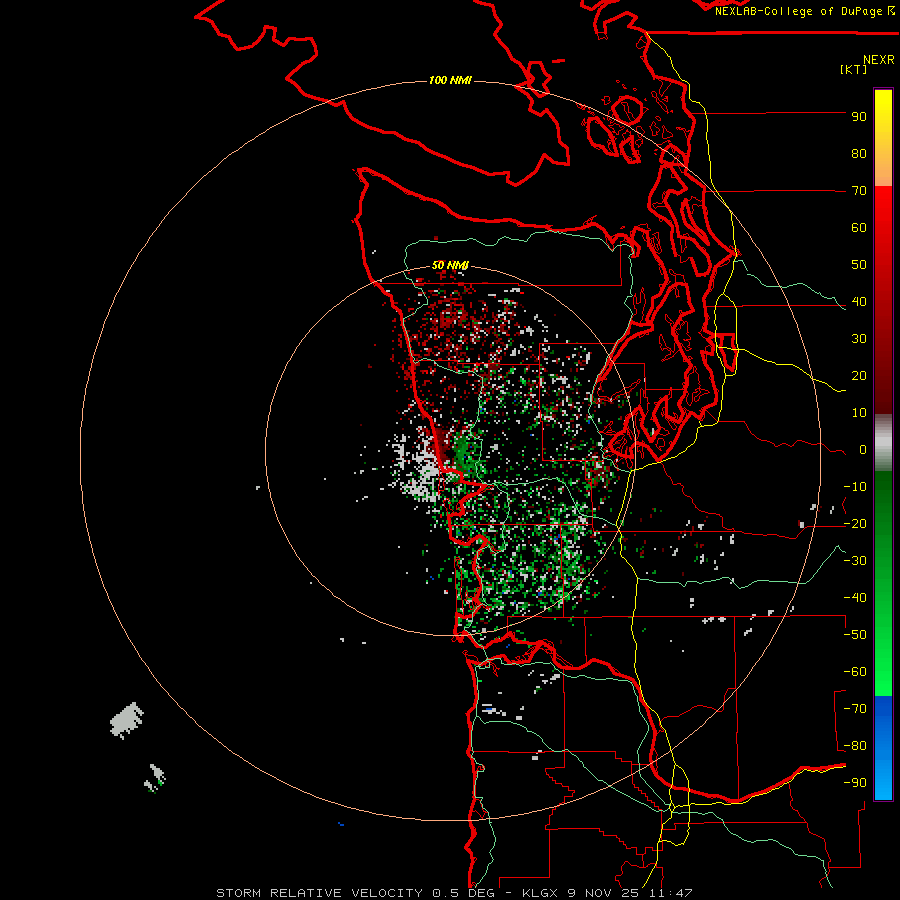Pick the orange segment of color bar
Screen dimensions: 900x900
click(883, 170)
